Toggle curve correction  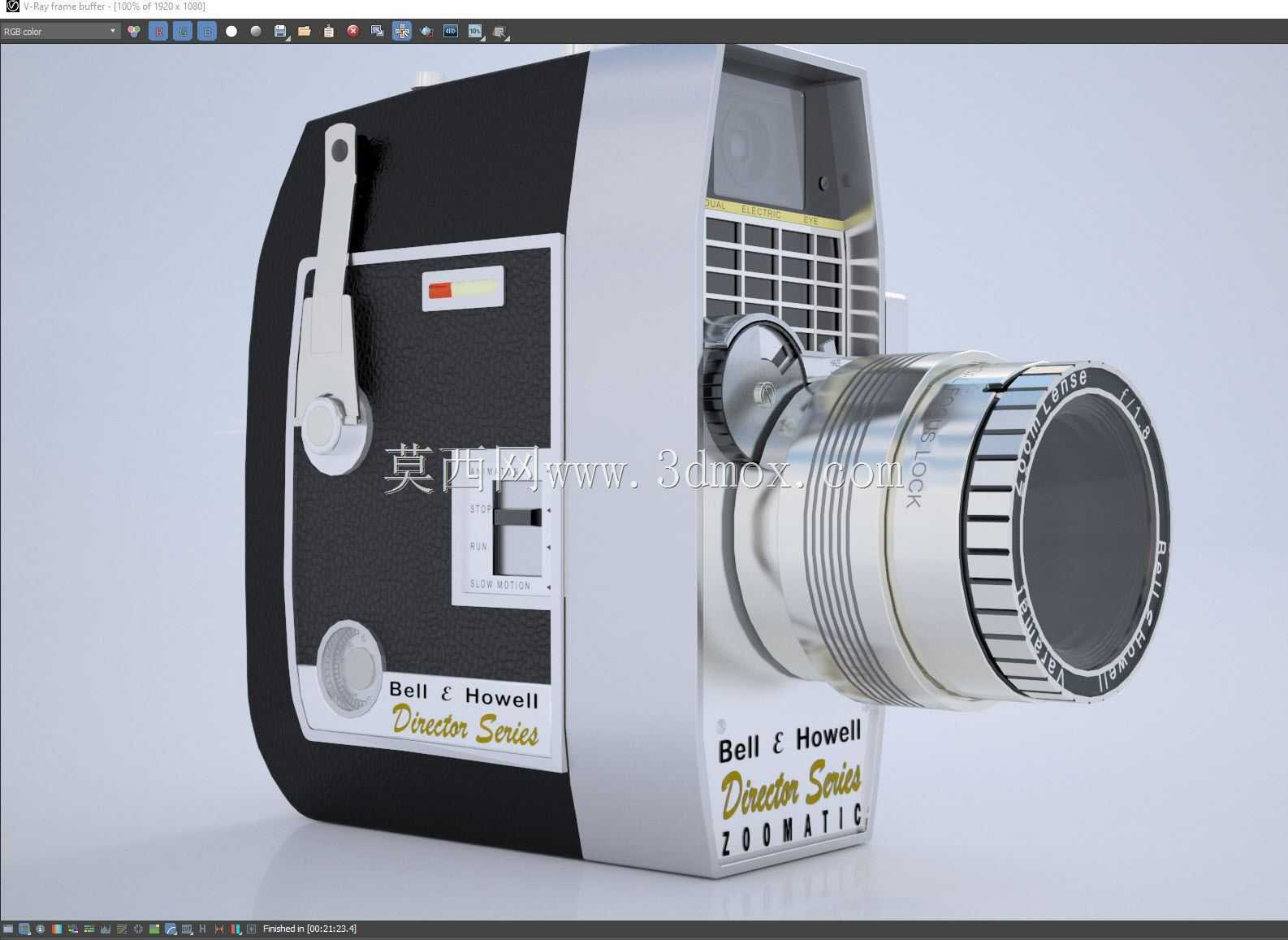tap(122, 929)
